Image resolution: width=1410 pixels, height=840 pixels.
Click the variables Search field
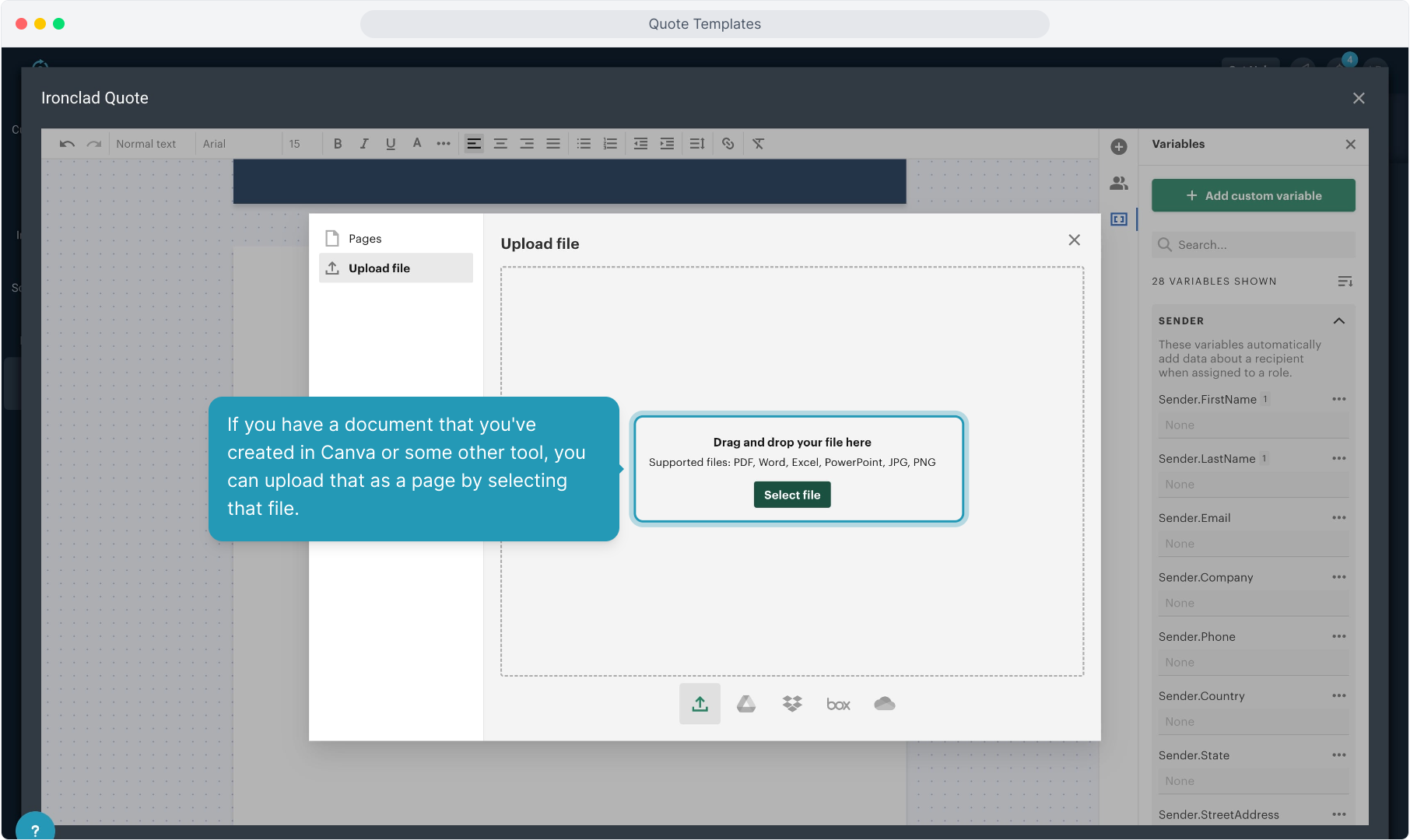(1254, 245)
